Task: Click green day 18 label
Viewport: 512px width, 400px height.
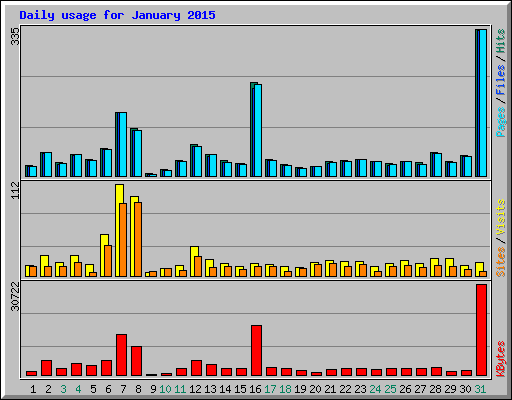Action: click(x=285, y=389)
